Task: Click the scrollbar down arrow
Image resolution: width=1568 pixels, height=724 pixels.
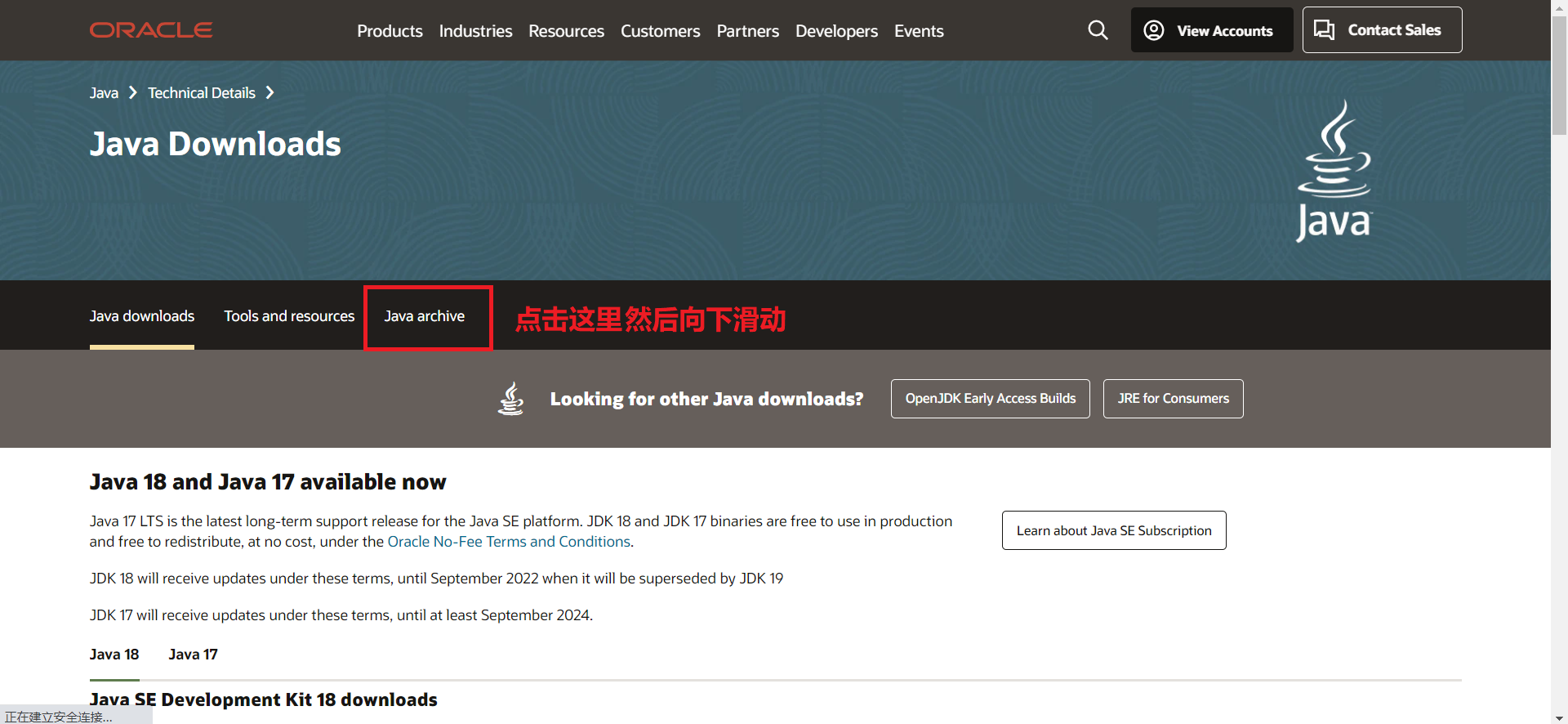Action: click(x=1559, y=717)
